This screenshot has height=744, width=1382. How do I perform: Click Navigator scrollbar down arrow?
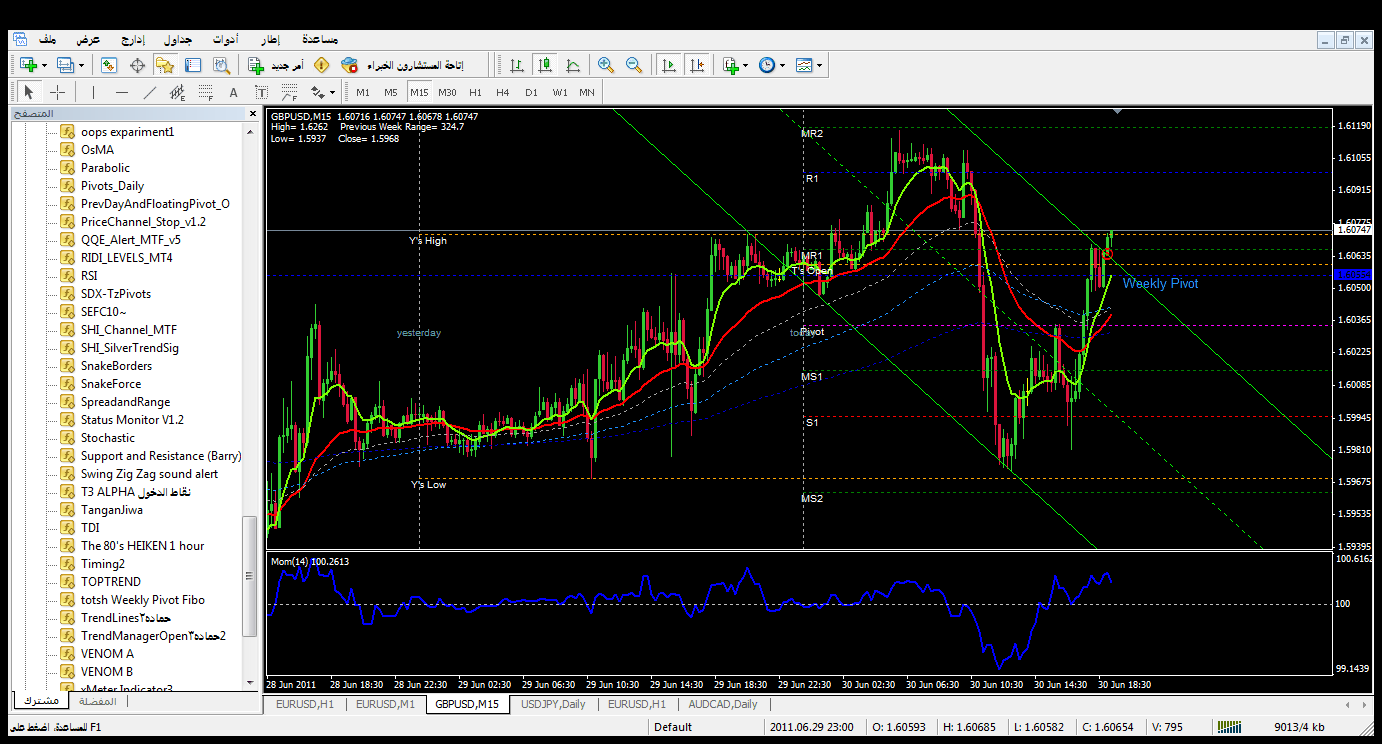point(252,682)
